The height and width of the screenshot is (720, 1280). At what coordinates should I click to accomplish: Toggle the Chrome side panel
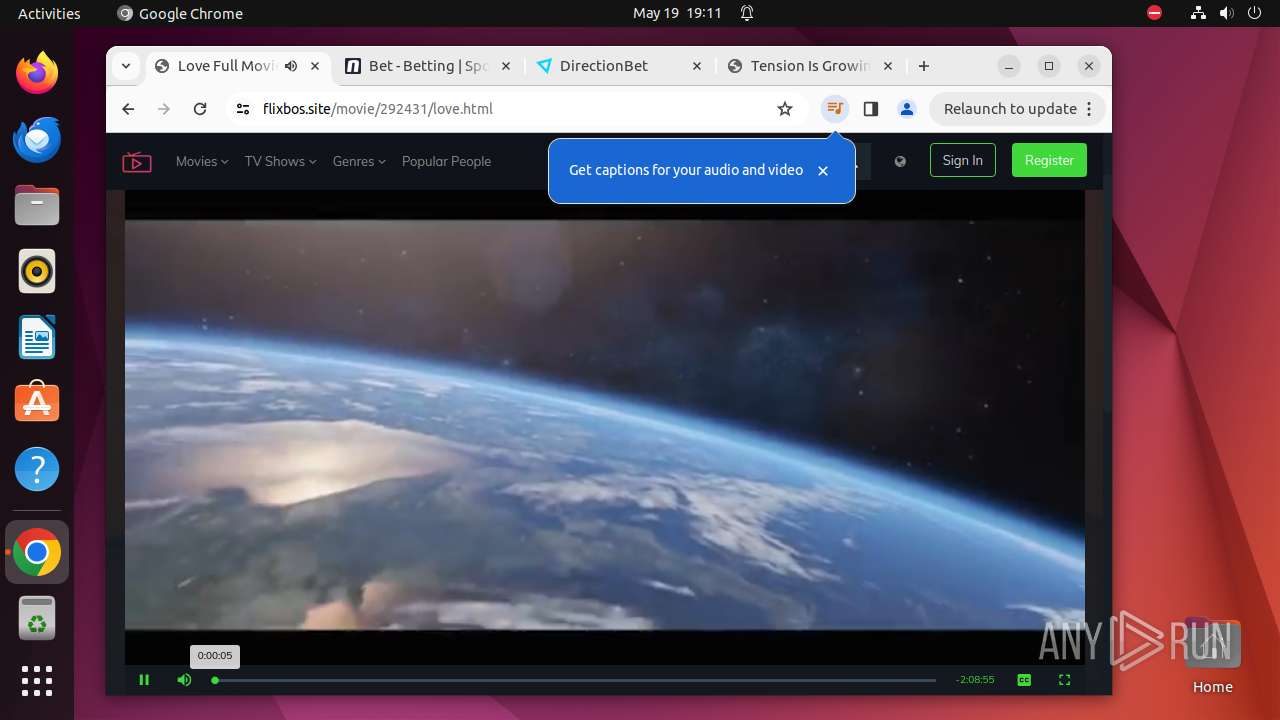tap(871, 109)
